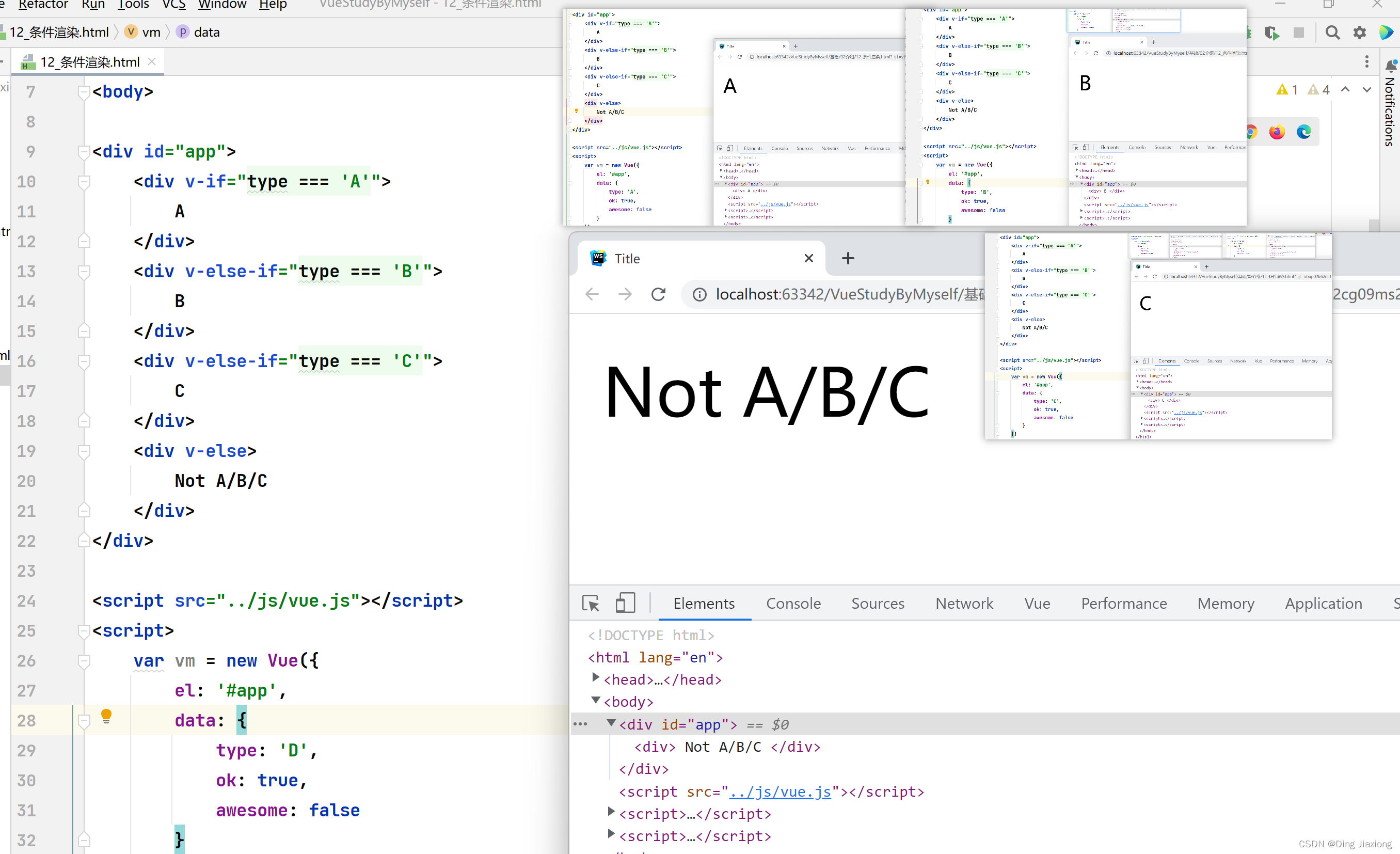Select the Not A/B/C div in Elements tree
This screenshot has height=854, width=1400.
click(727, 747)
